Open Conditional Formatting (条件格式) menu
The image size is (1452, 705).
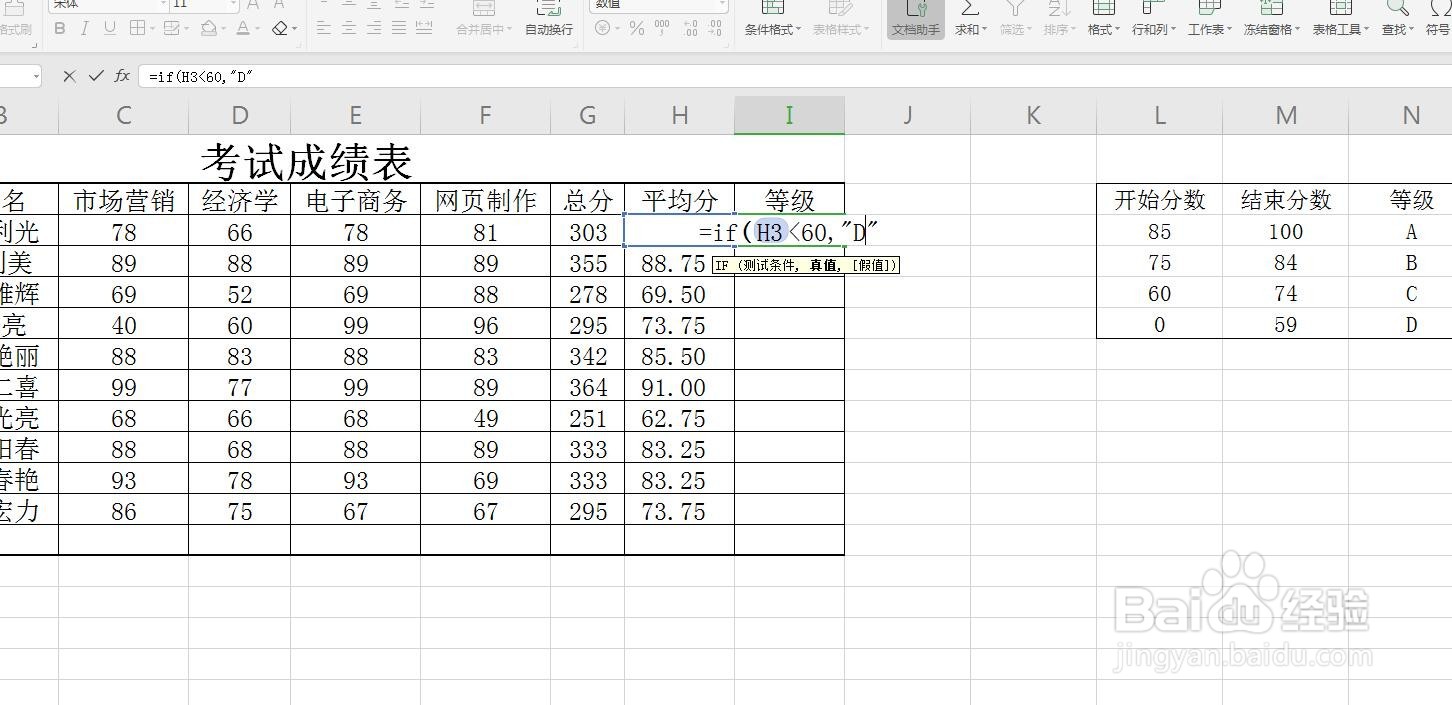pyautogui.click(x=773, y=19)
